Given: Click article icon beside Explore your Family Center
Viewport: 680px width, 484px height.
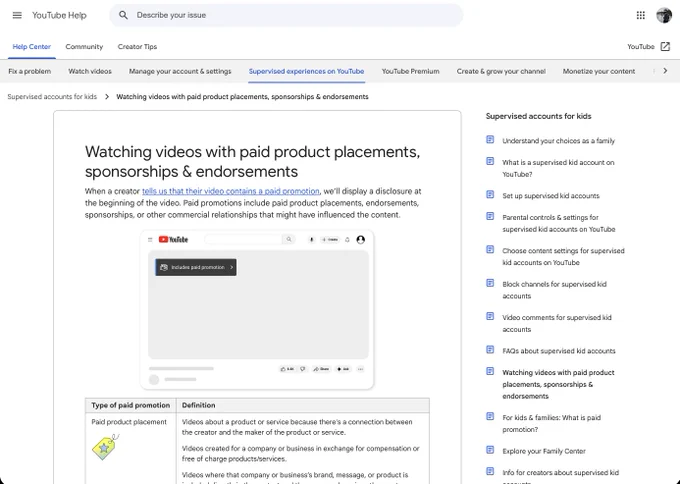Looking at the screenshot, I should point(490,450).
